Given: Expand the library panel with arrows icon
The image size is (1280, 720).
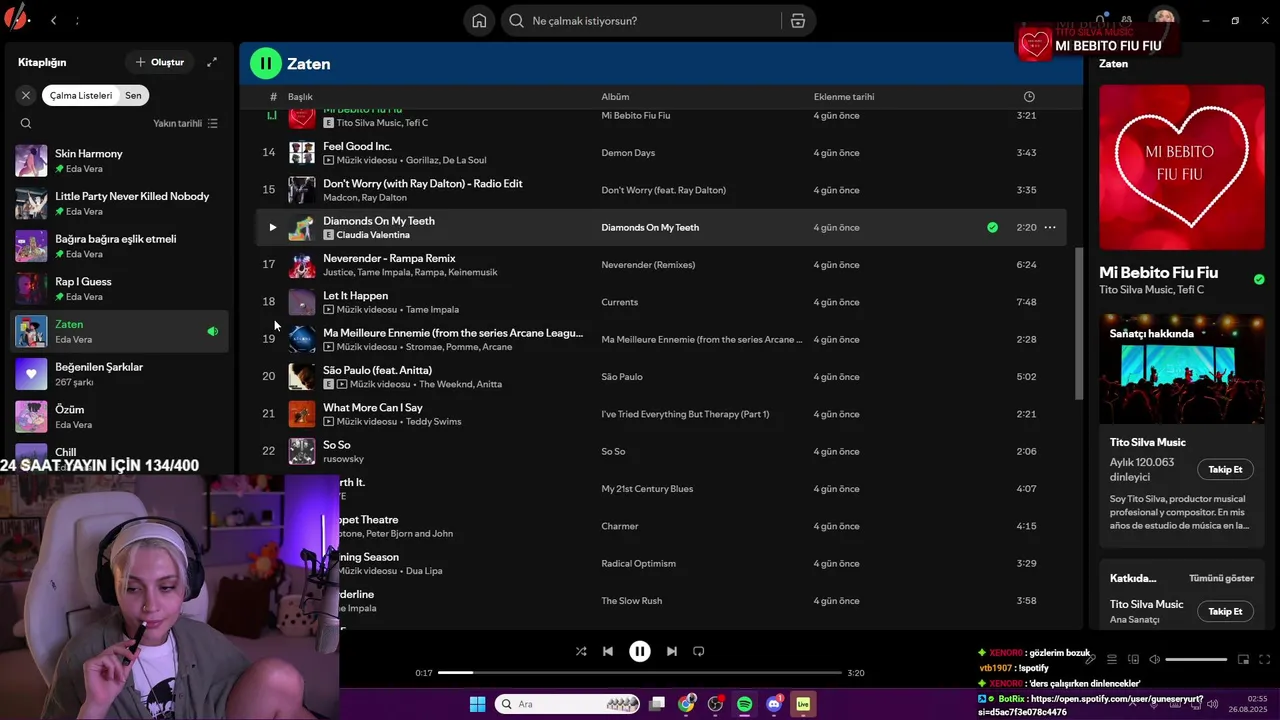Looking at the screenshot, I should tap(212, 62).
